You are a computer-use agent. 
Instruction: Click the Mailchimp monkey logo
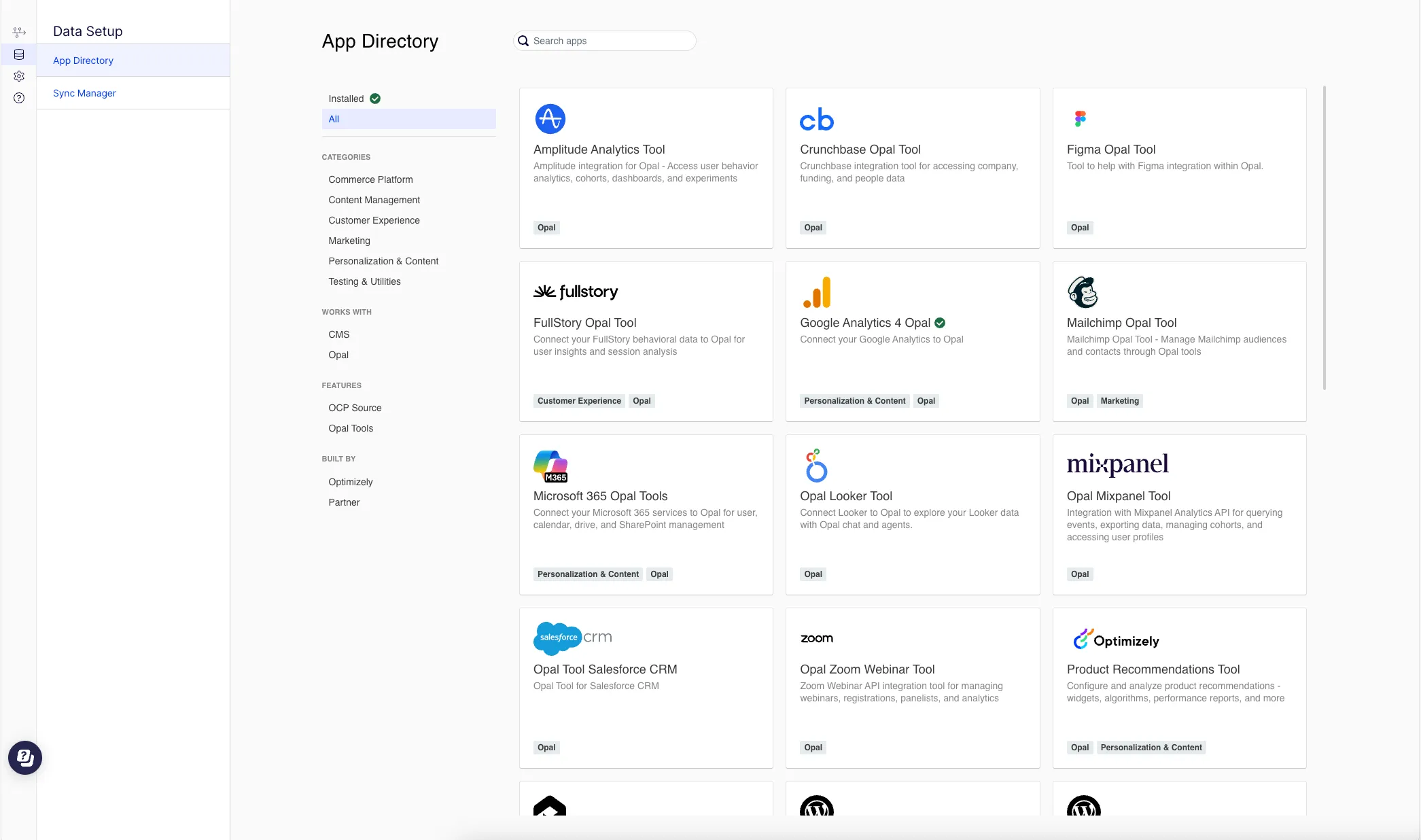tap(1083, 292)
